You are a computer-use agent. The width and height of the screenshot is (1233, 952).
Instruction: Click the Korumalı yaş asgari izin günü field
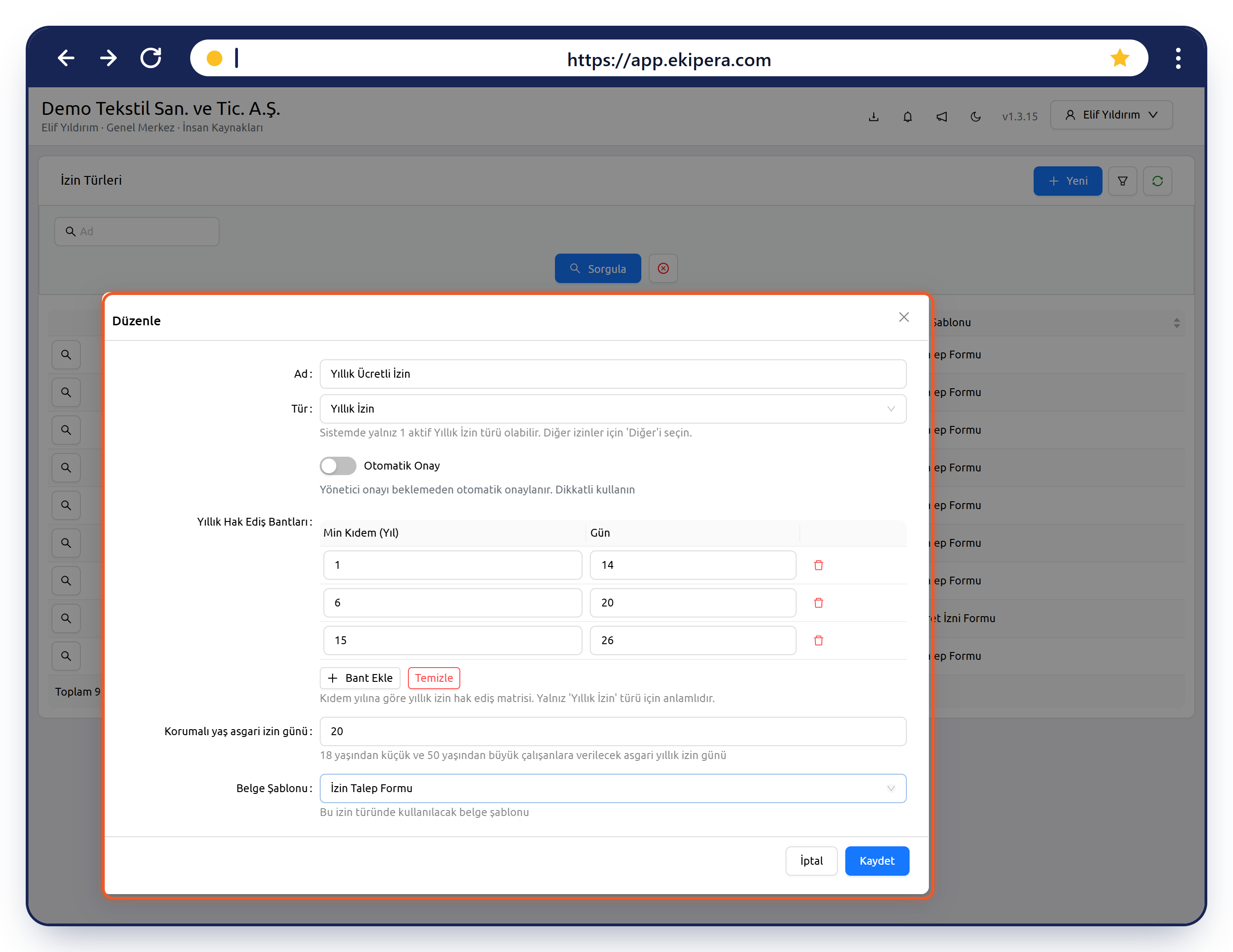[x=612, y=731]
